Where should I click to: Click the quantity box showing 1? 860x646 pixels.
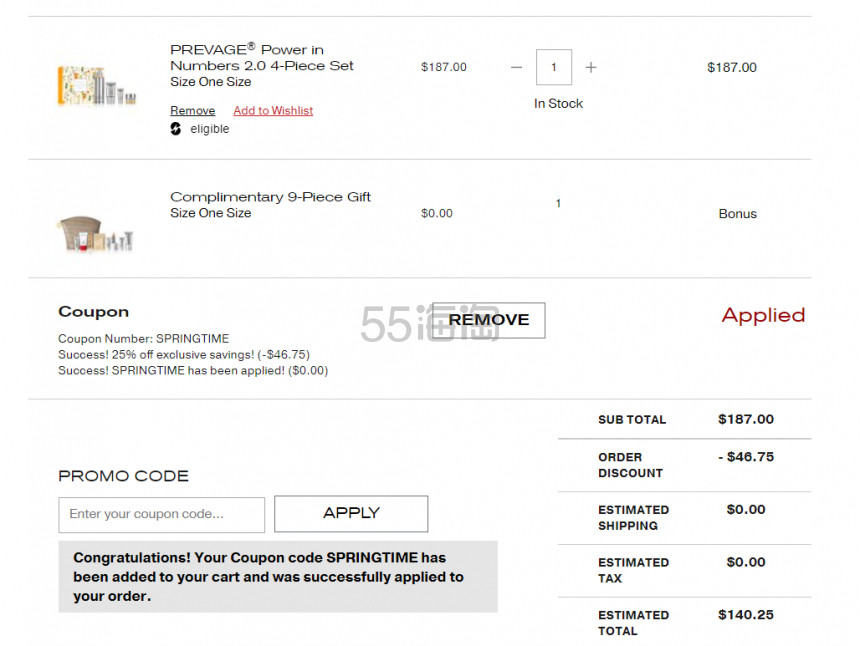[554, 67]
